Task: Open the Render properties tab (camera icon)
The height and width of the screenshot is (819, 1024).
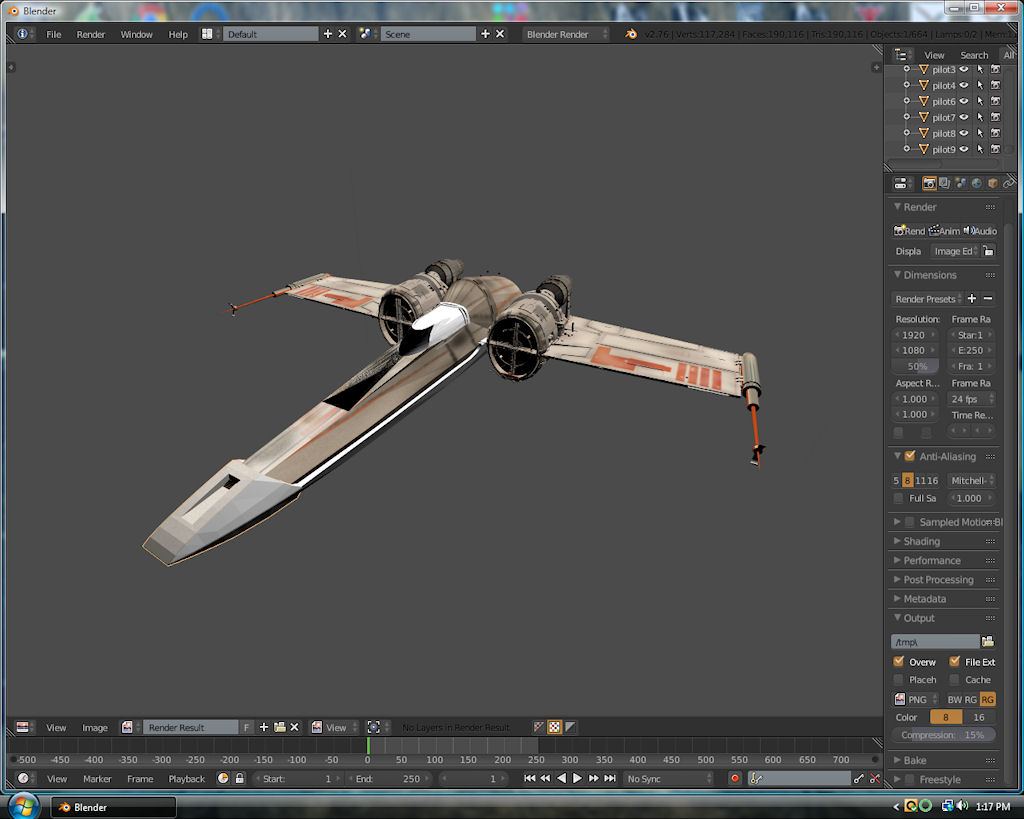Action: click(929, 184)
